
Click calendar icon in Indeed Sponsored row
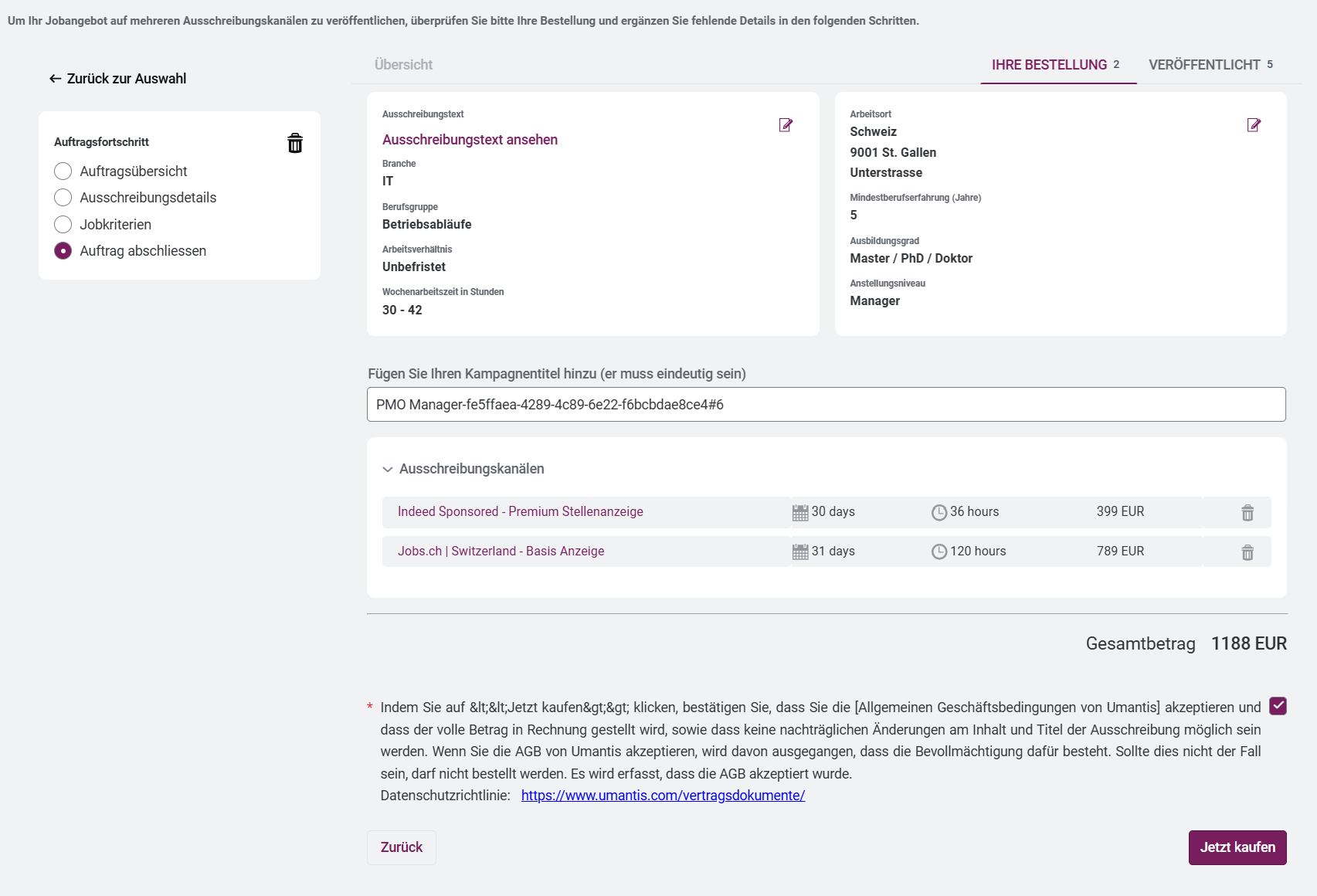(x=800, y=513)
